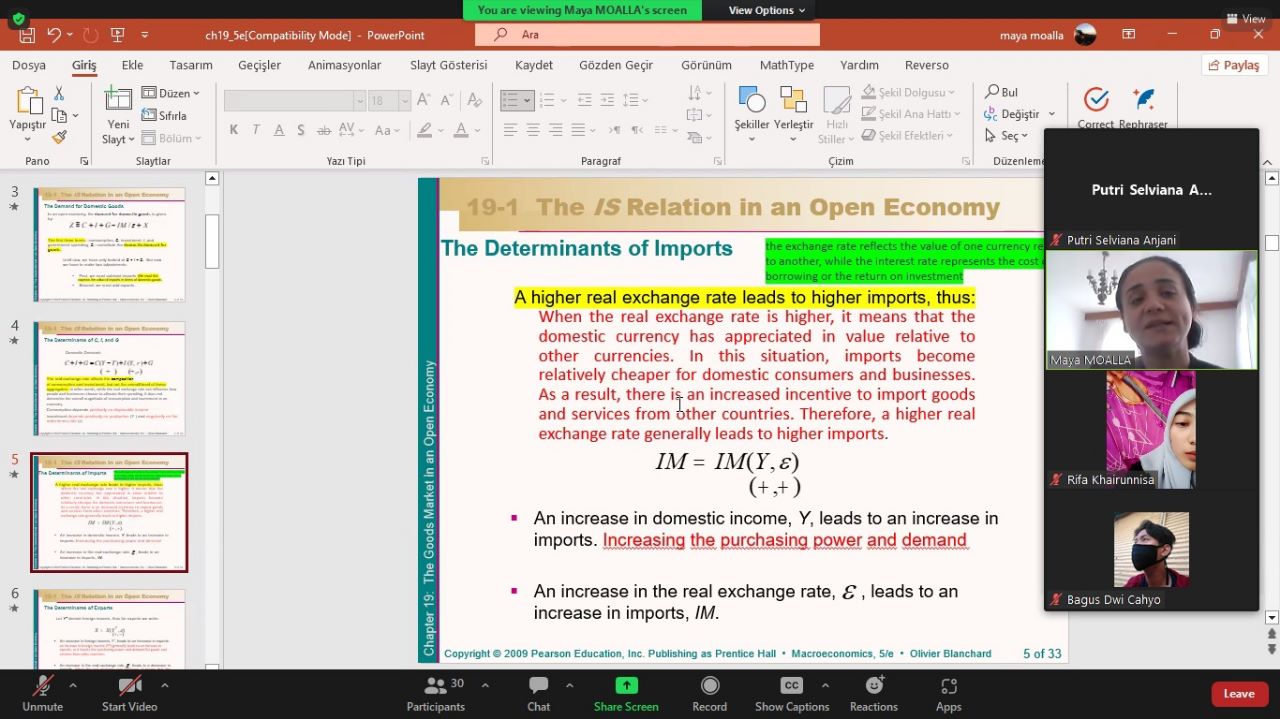Increase font size with the larger A

(423, 100)
